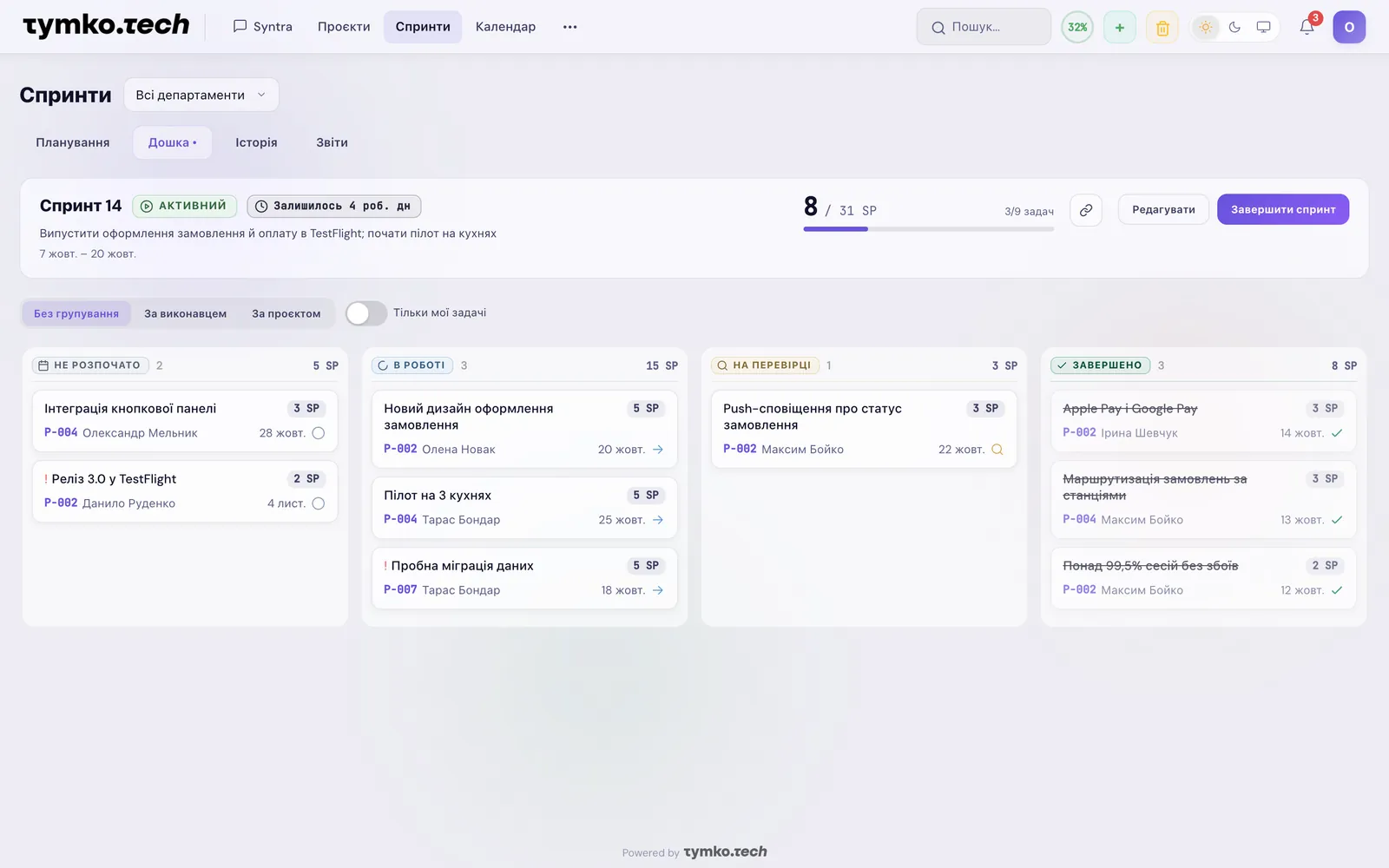Image resolution: width=1389 pixels, height=868 pixels.
Task: Focus the Пошук search field
Action: [984, 27]
